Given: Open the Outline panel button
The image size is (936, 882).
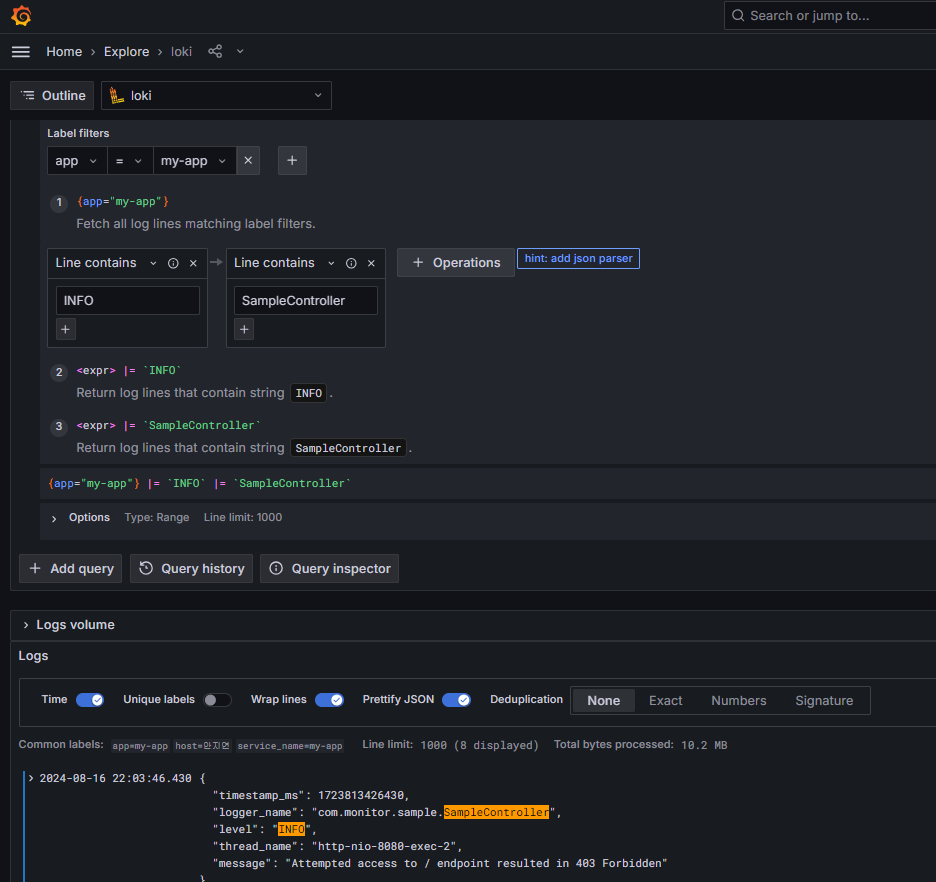Looking at the screenshot, I should pyautogui.click(x=52, y=95).
